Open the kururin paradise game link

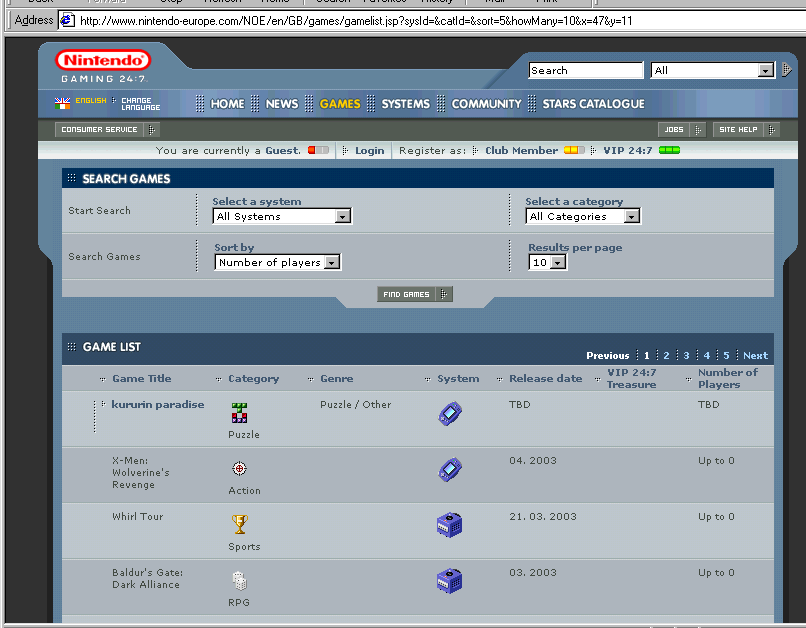[x=158, y=404]
